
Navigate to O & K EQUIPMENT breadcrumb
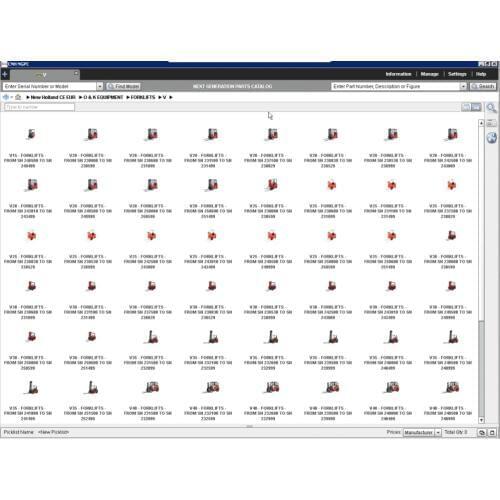click(x=103, y=97)
